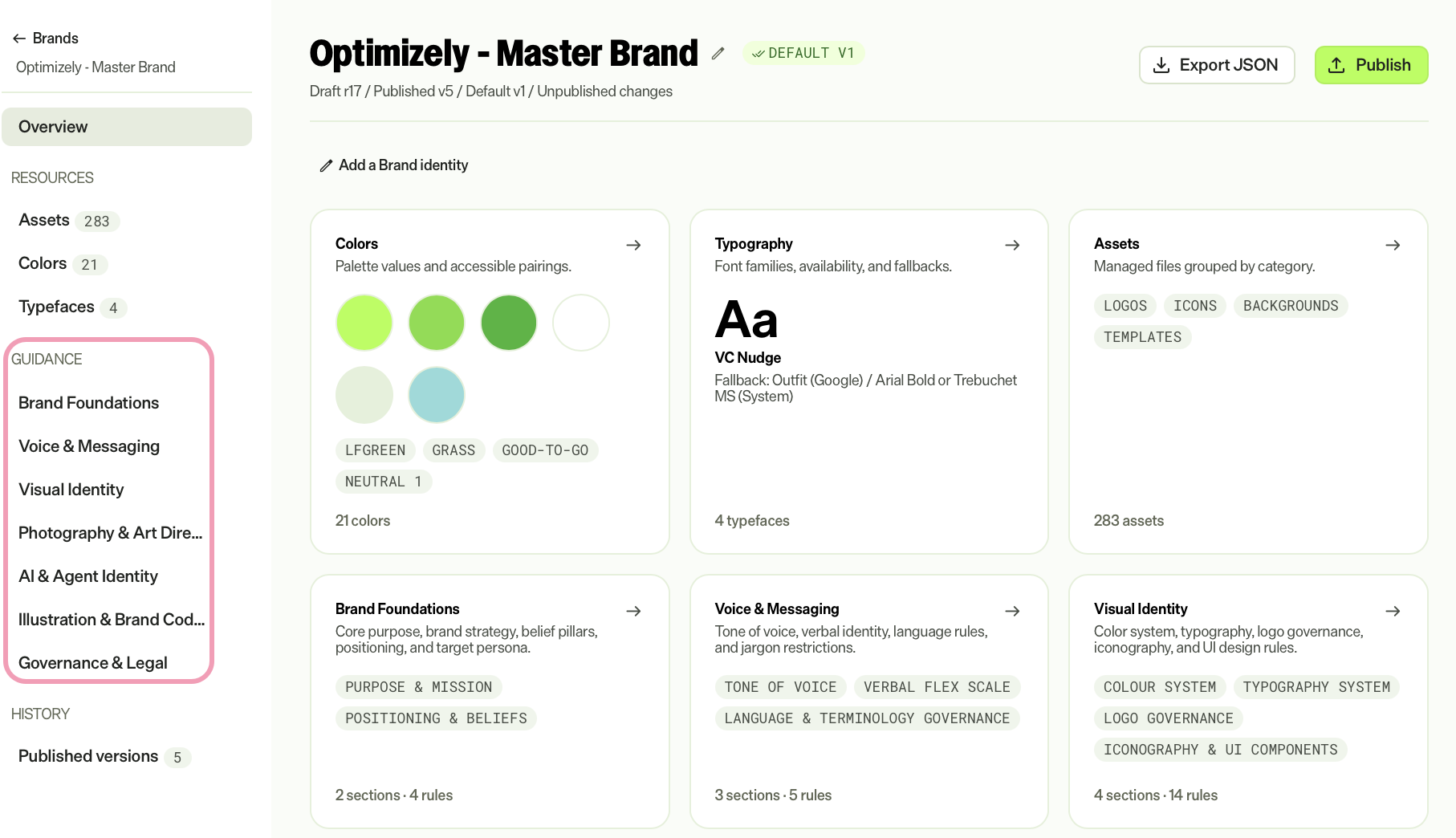Click the COLOUR SYSTEM tag
The image size is (1456, 838).
point(1160,687)
